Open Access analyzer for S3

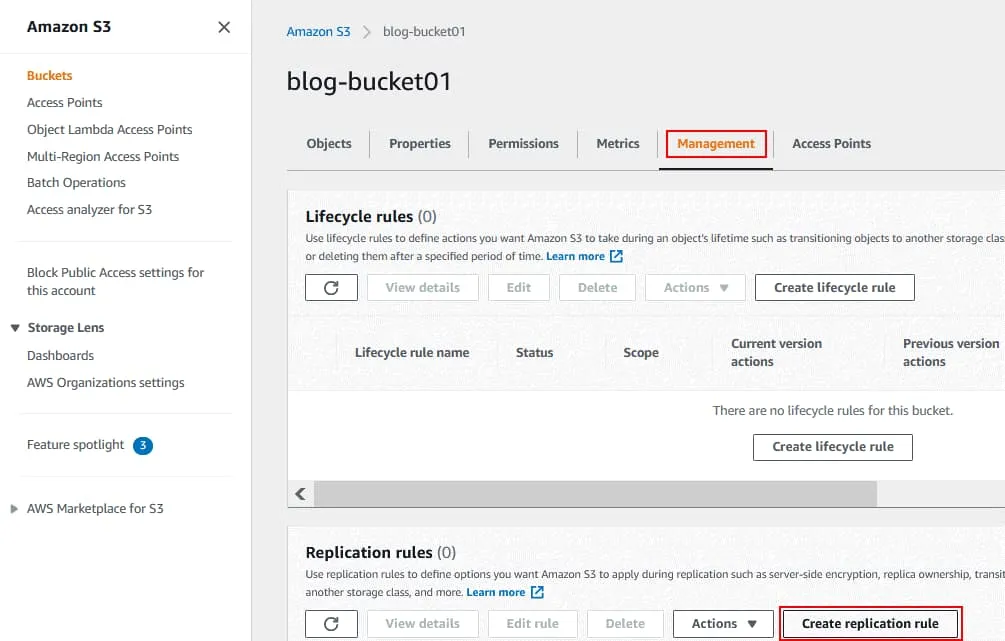click(89, 210)
